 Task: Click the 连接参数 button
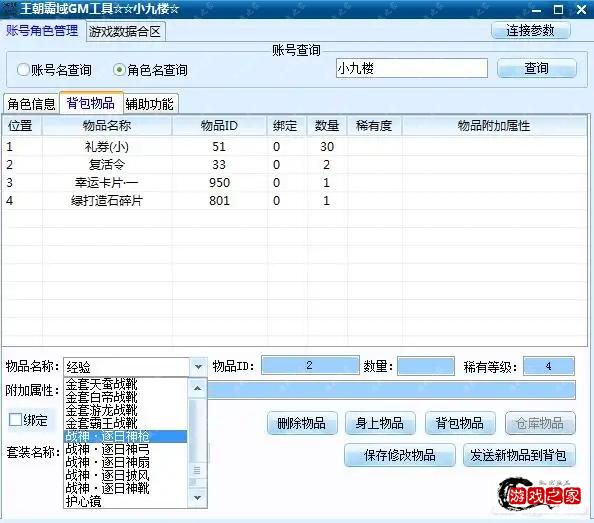[530, 30]
